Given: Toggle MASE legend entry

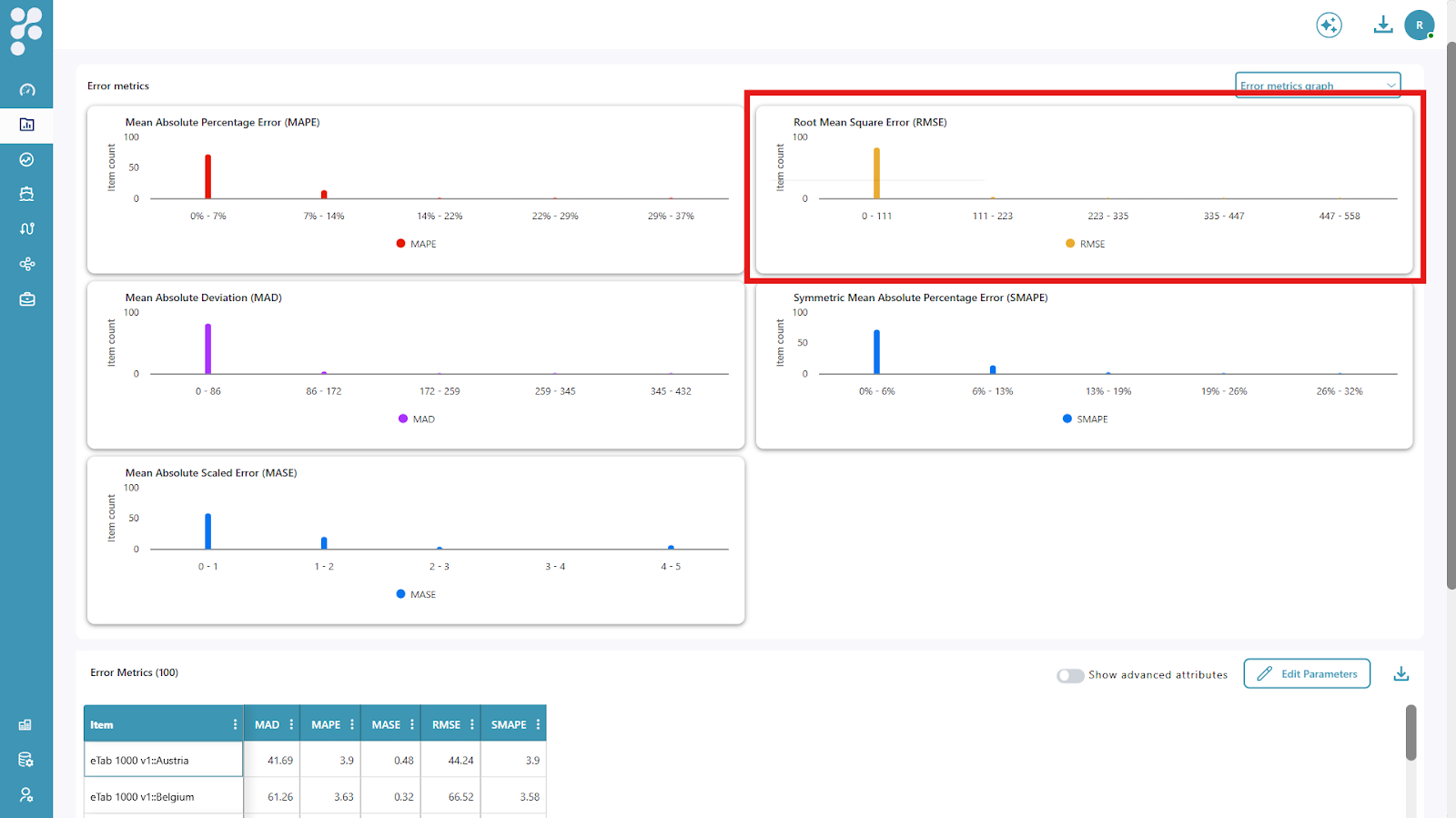Looking at the screenshot, I should (x=416, y=594).
